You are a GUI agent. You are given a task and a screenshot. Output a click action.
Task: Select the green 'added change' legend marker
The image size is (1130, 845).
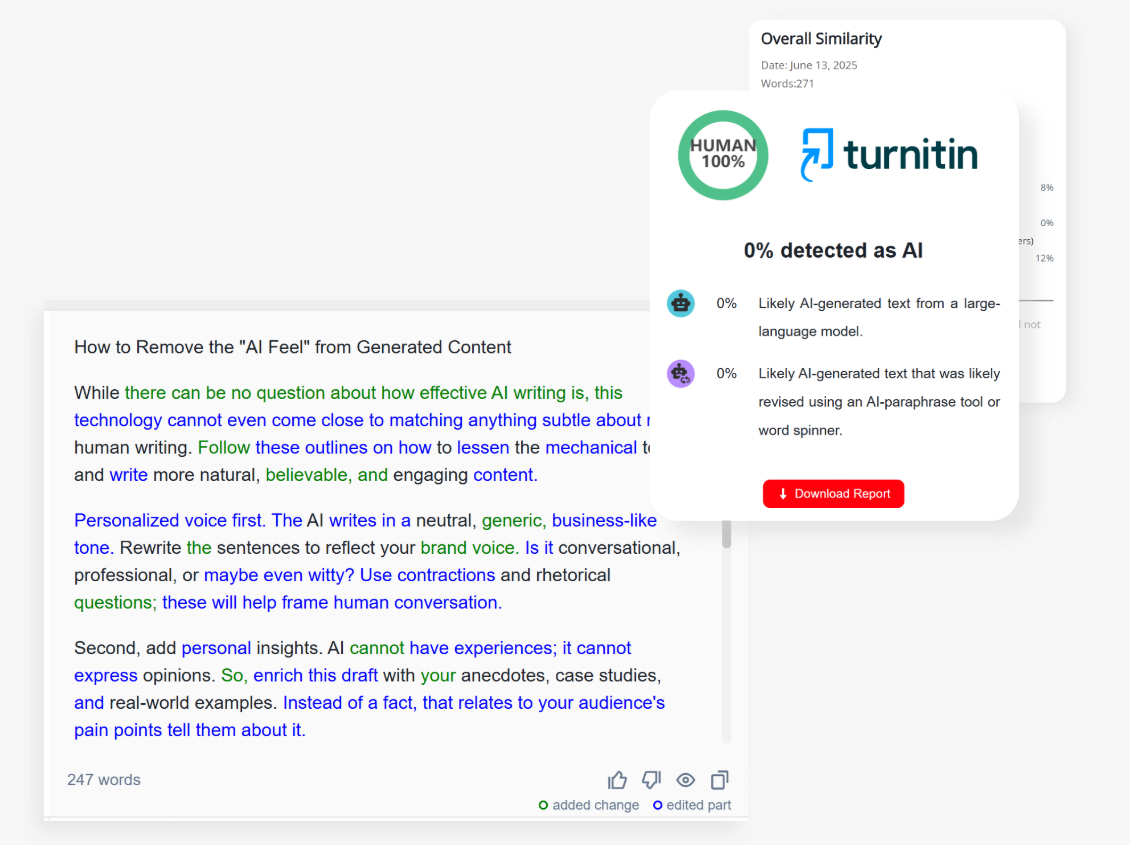coord(543,805)
